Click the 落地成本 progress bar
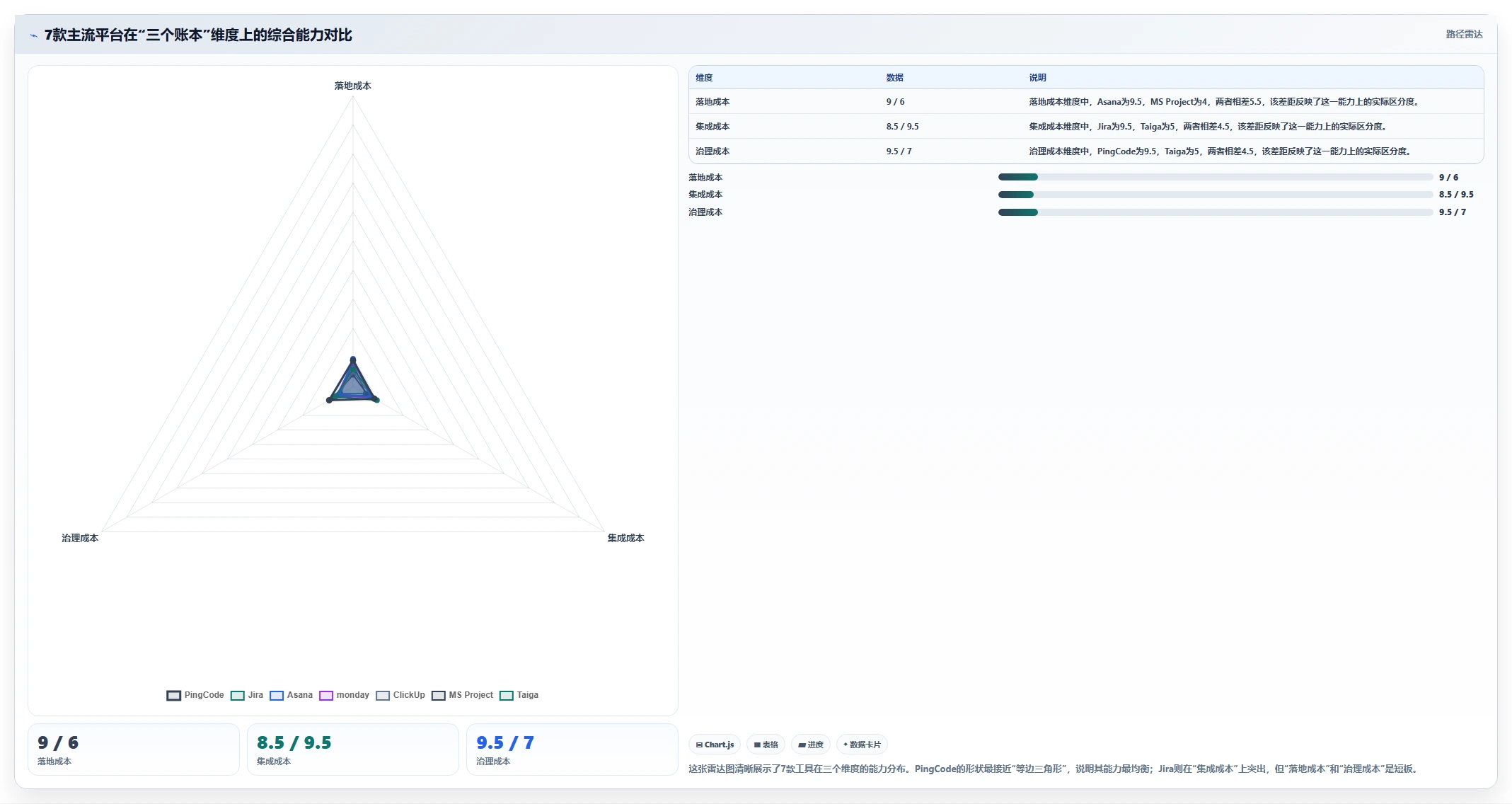1512x804 pixels. 1215,177
